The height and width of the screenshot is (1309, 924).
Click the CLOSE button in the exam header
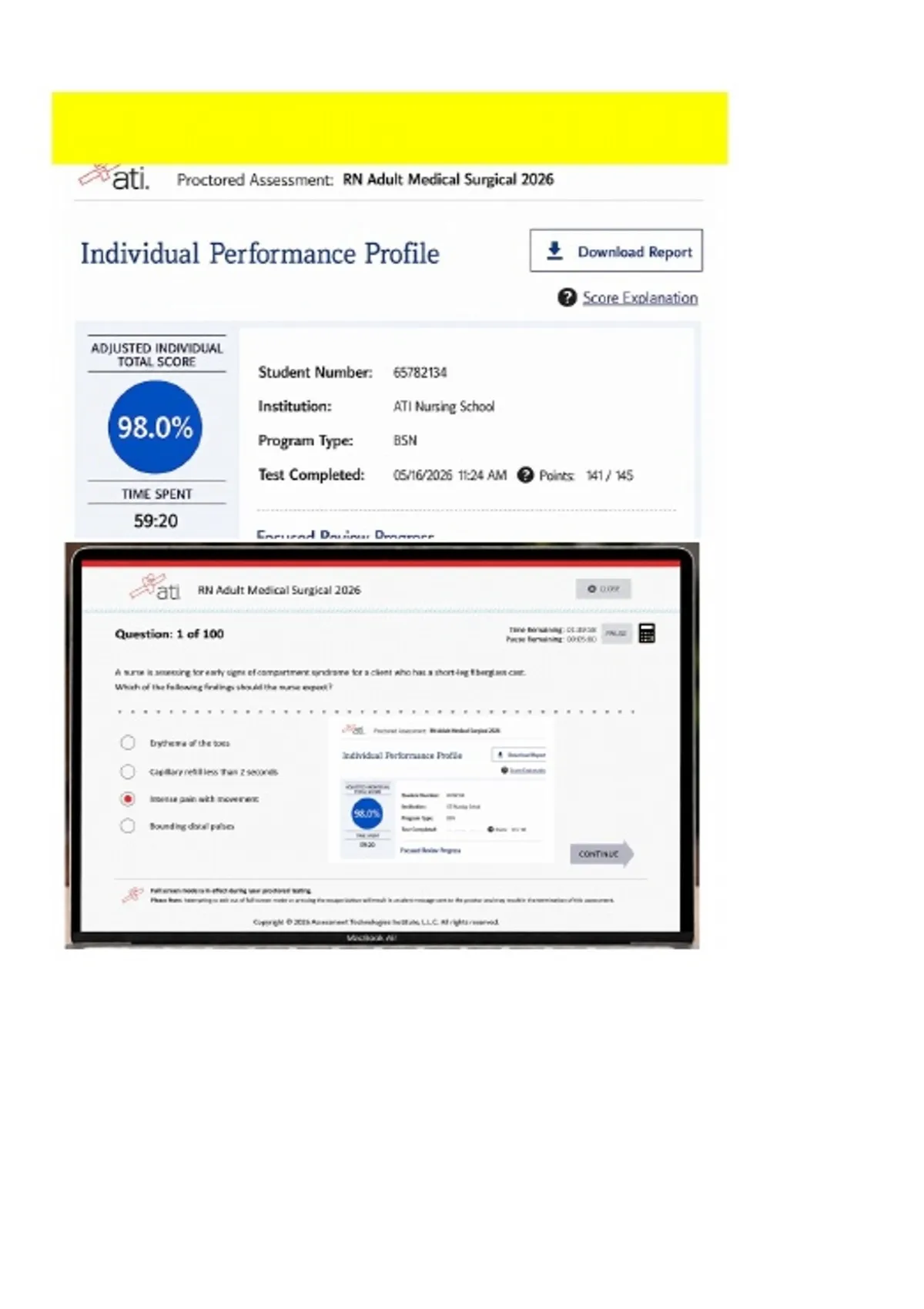pyautogui.click(x=604, y=589)
